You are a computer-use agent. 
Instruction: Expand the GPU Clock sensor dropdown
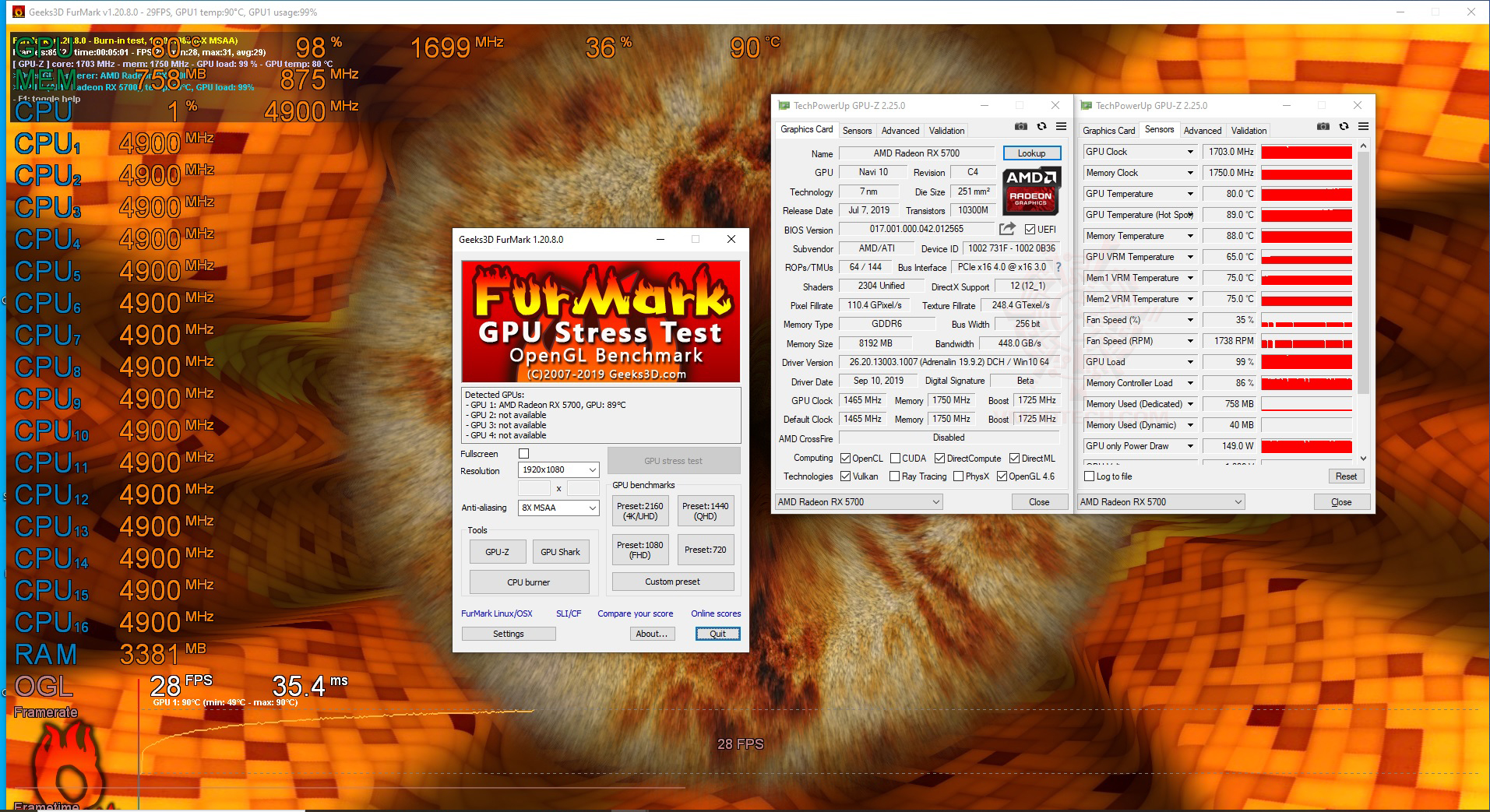click(x=1190, y=152)
